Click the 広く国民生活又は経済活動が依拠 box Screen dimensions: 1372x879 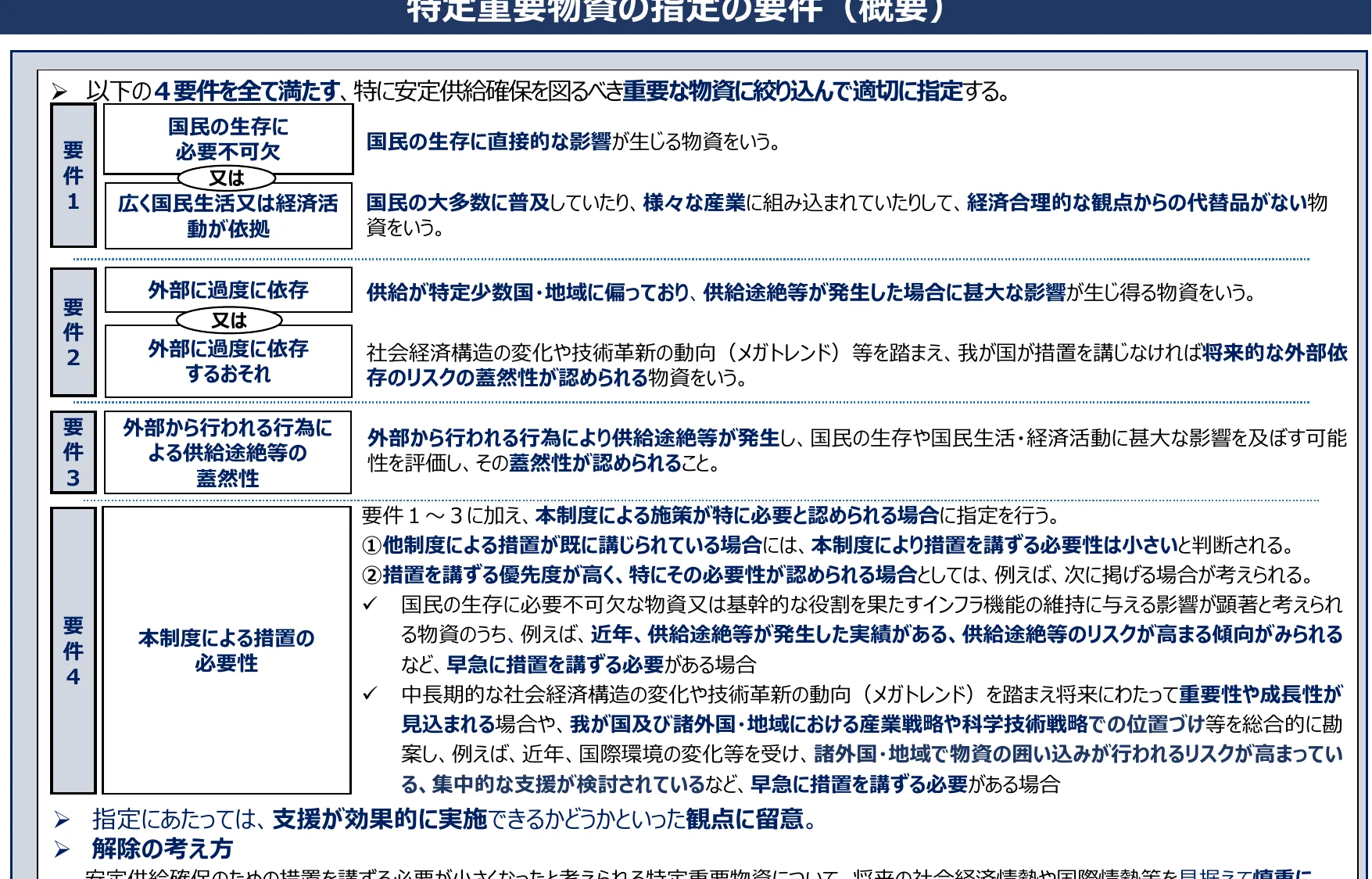point(228,217)
